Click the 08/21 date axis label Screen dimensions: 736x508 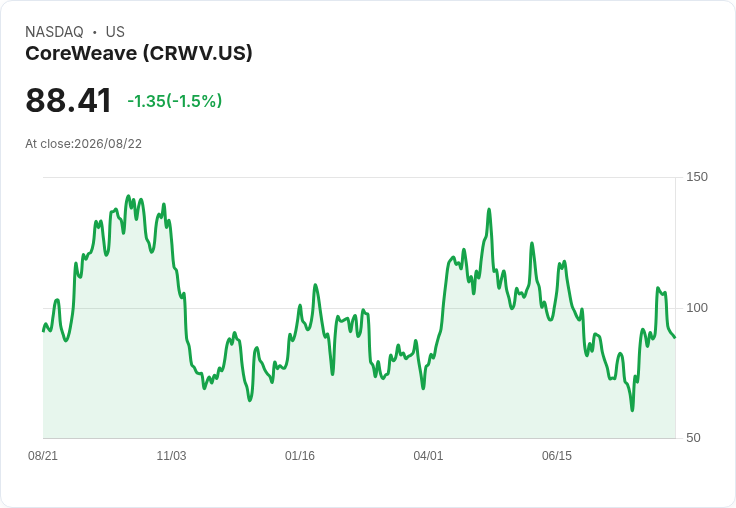43,456
